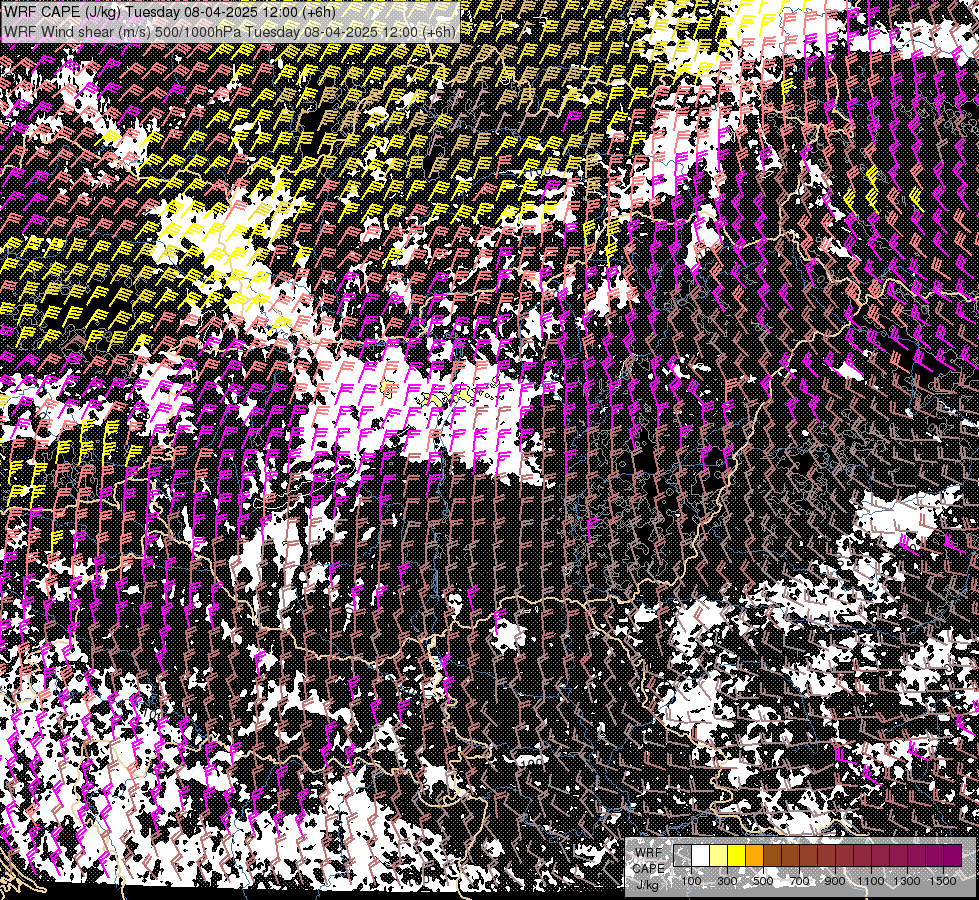Select the pale yellow 200–300 J/kg legend swatch
The height and width of the screenshot is (900, 979).
point(719,855)
